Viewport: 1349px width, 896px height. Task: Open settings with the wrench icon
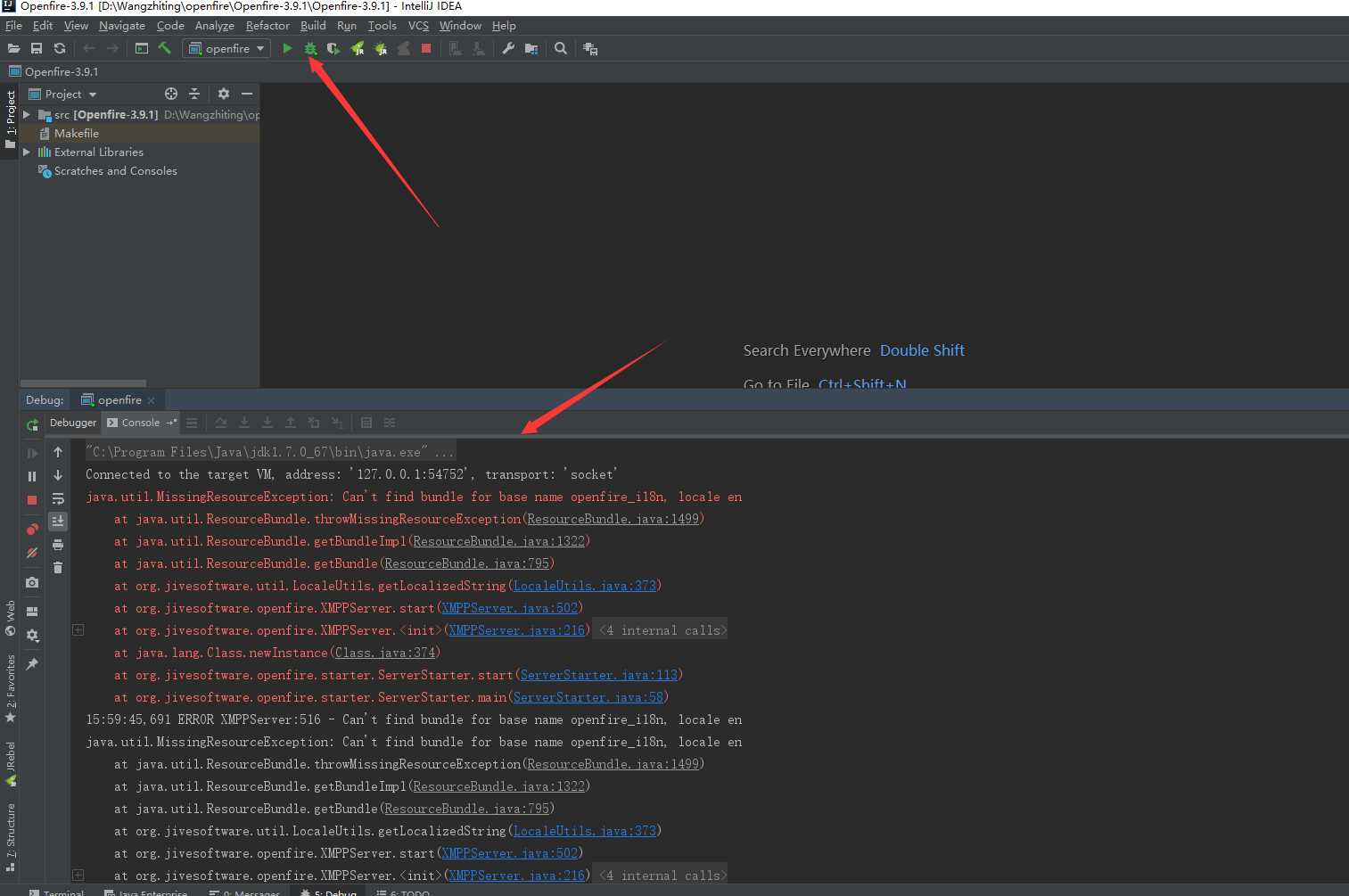click(x=508, y=48)
